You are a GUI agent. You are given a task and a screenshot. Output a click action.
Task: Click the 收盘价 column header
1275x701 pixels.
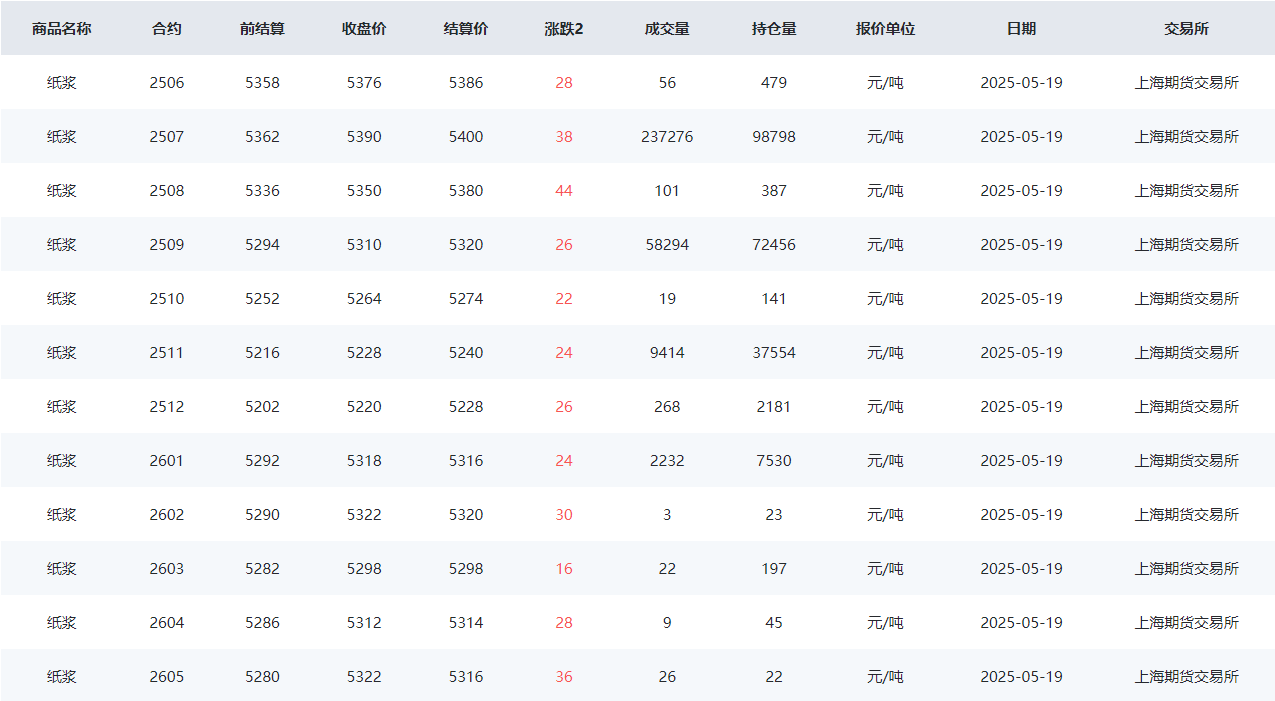pyautogui.click(x=364, y=29)
